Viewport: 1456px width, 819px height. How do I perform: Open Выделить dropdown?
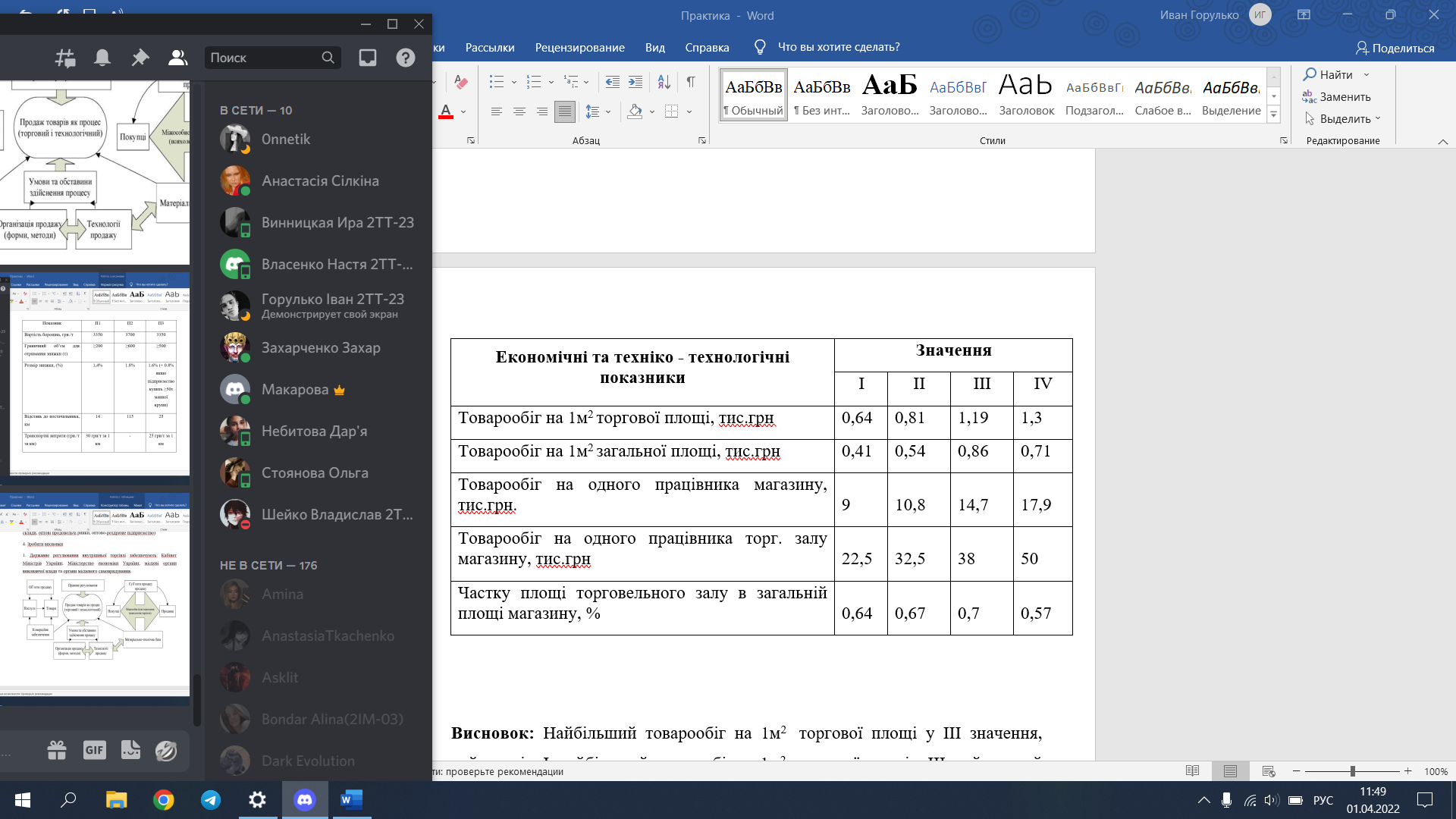1342,118
